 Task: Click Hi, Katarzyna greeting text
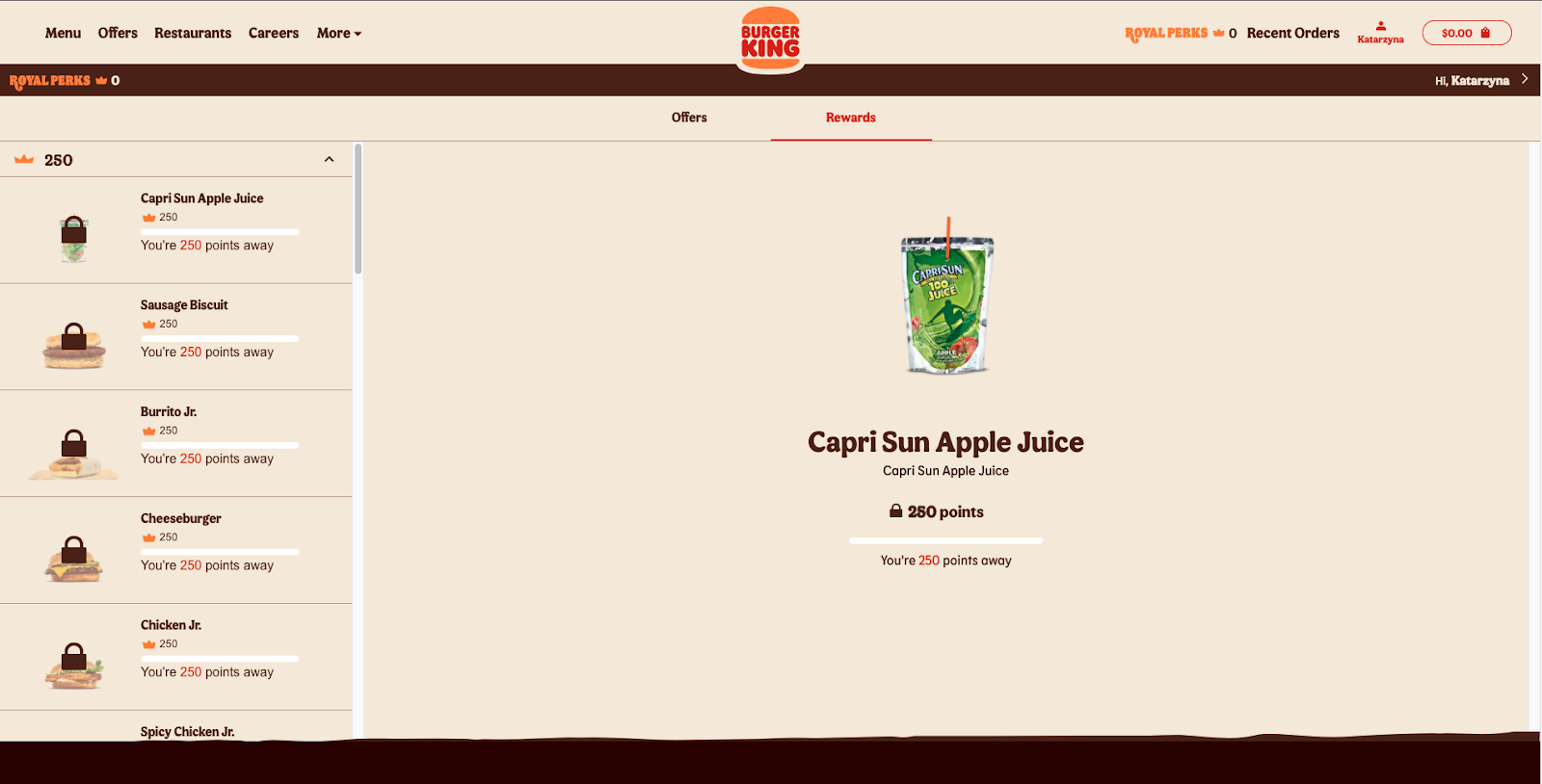click(x=1472, y=81)
